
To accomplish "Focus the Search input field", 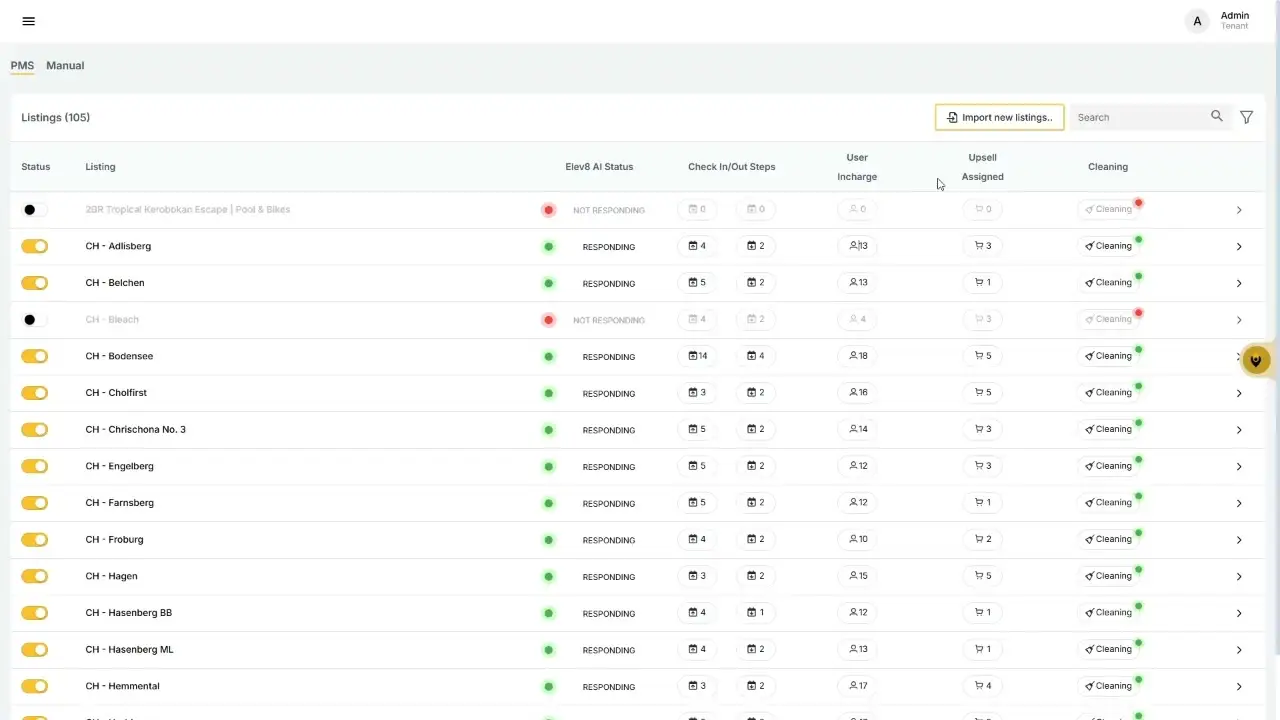I will (x=1140, y=117).
